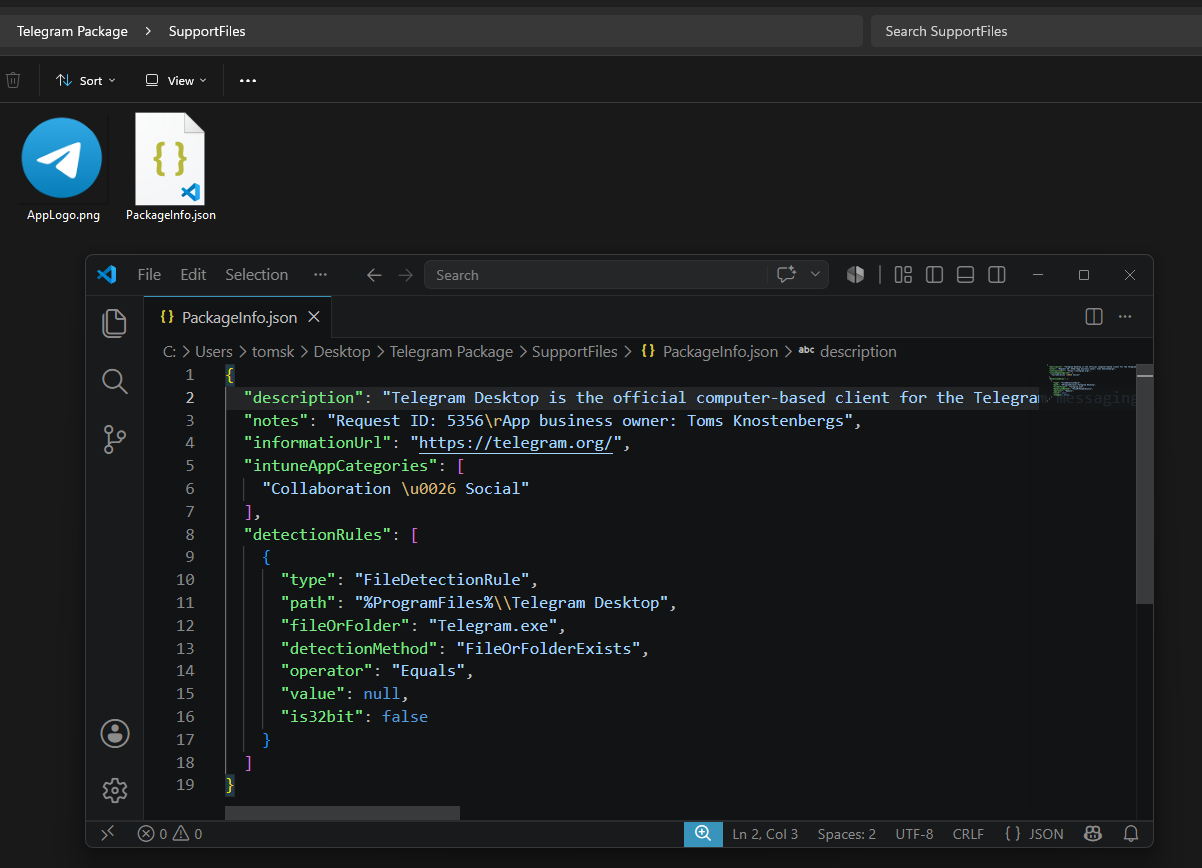This screenshot has height=868, width=1202.
Task: Go back with the left arrow in VS Code
Action: click(x=374, y=275)
